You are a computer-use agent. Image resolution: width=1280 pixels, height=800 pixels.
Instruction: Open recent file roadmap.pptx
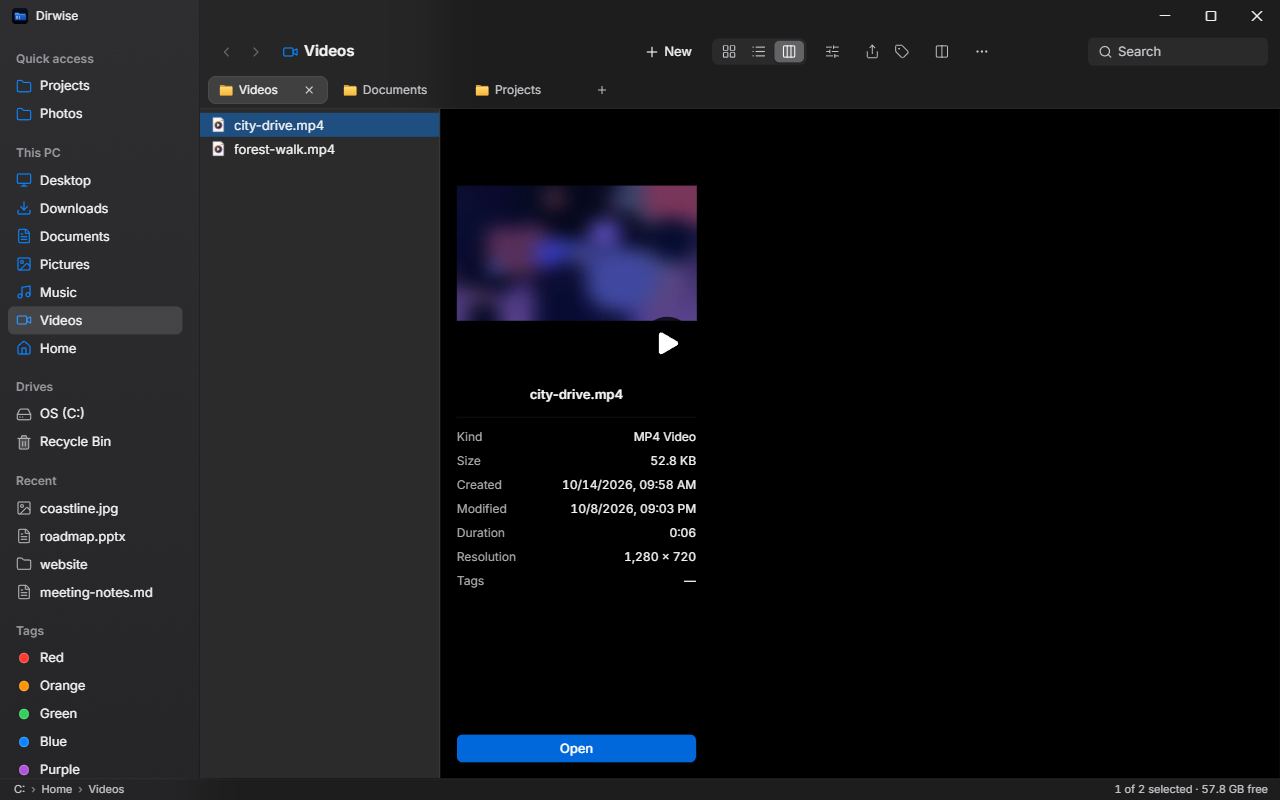click(x=95, y=536)
